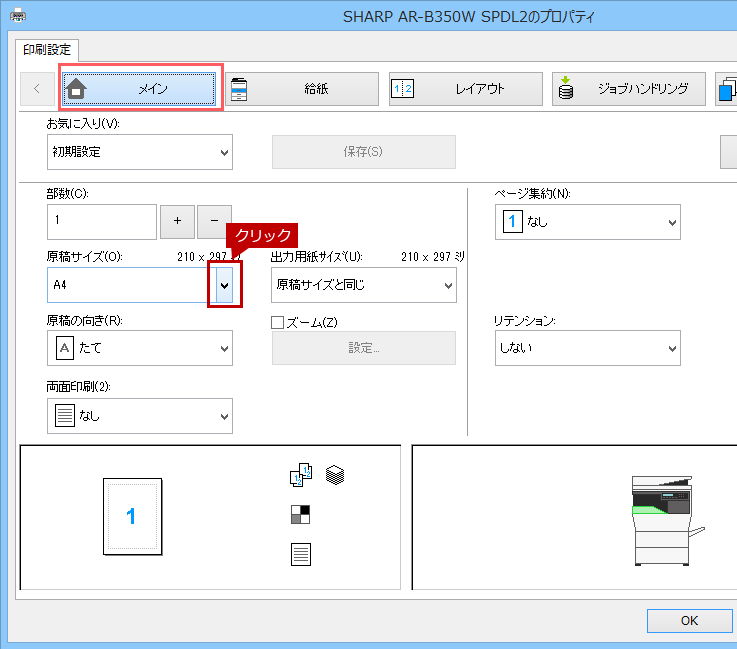Enable the ズーム(Z) checkbox

pos(278,322)
